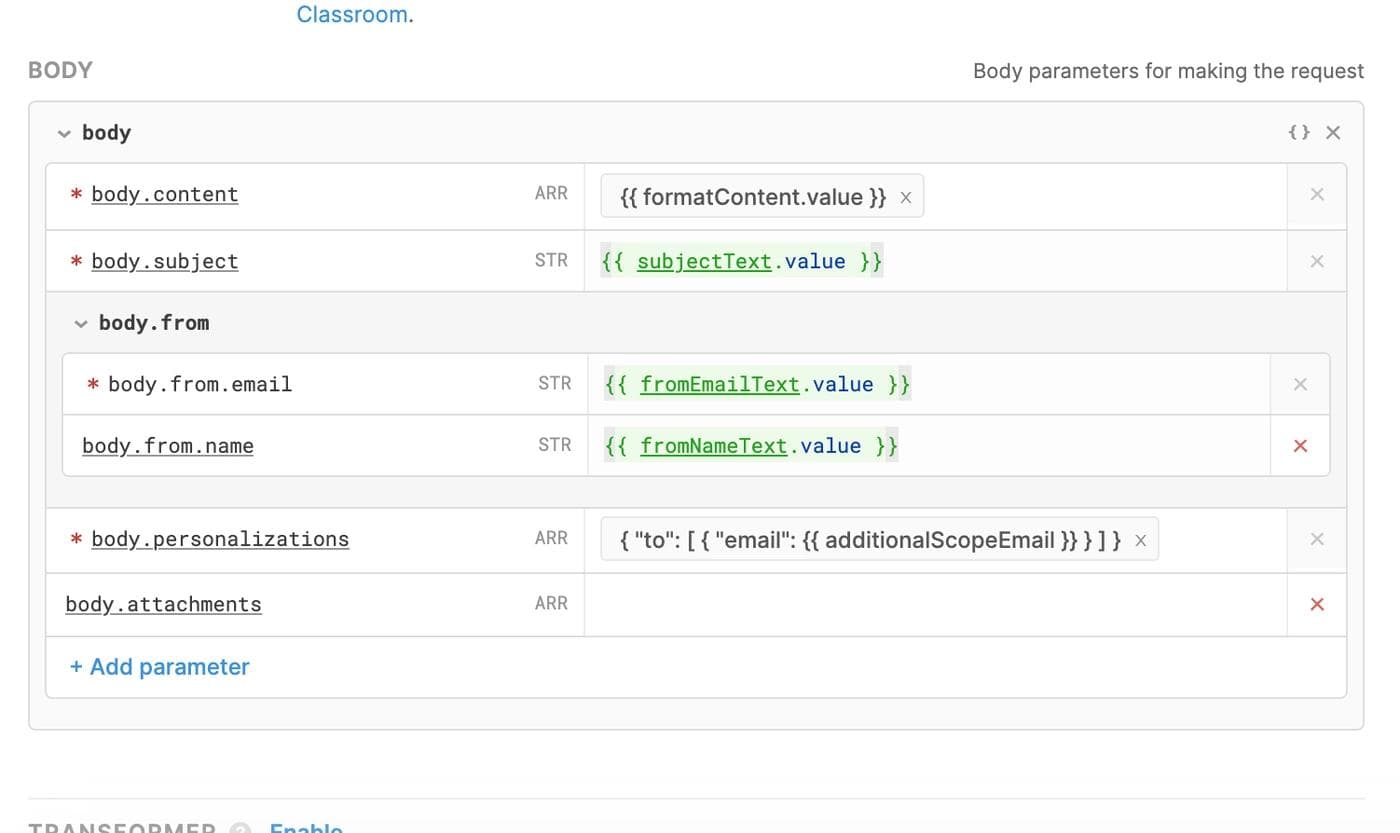Click the empty body.attachments value field
Screen dimensions: 1400x833
coord(934,604)
